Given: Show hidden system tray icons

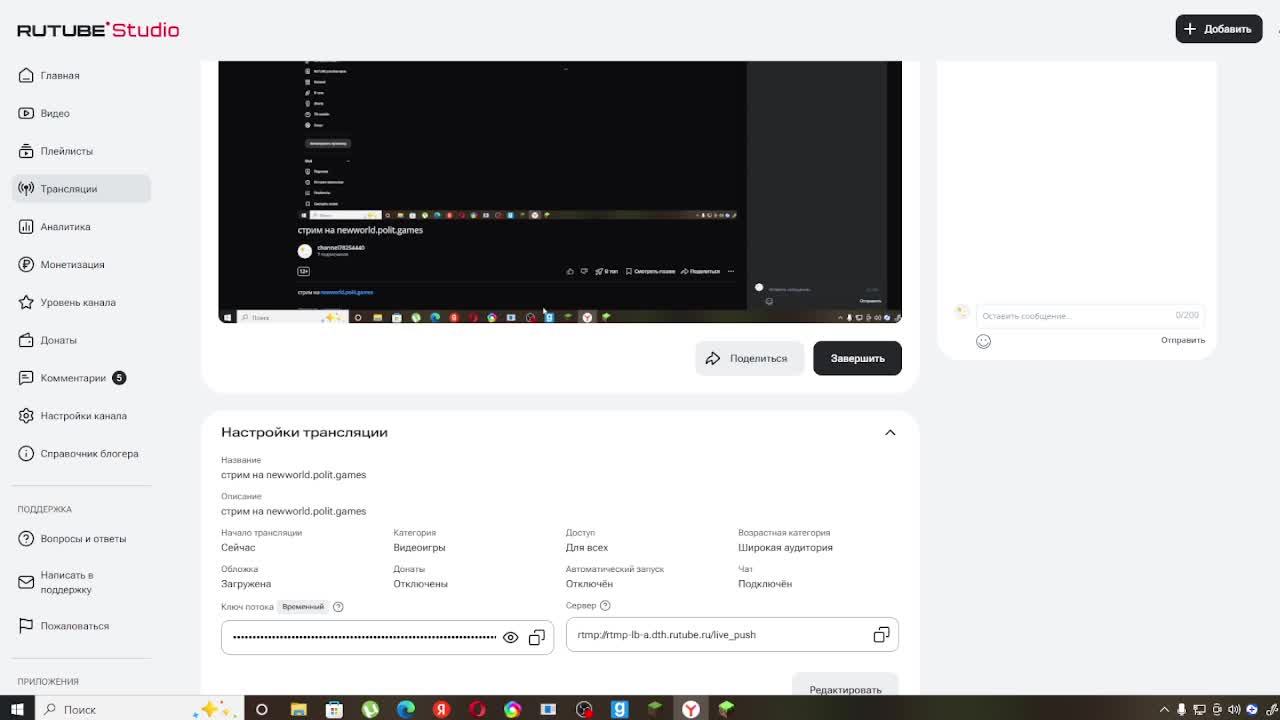Looking at the screenshot, I should pyautogui.click(x=1164, y=709).
